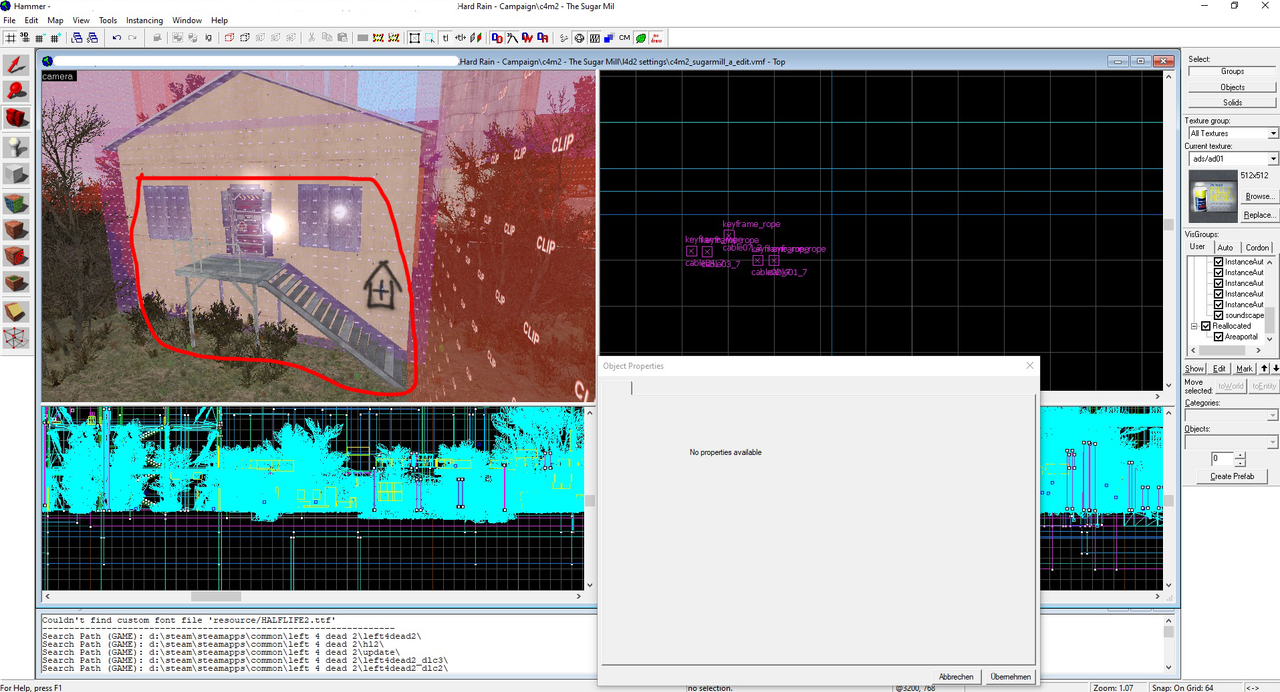Switch to the Cordon visgroups tab
The height and width of the screenshot is (692, 1280).
[x=1257, y=247]
